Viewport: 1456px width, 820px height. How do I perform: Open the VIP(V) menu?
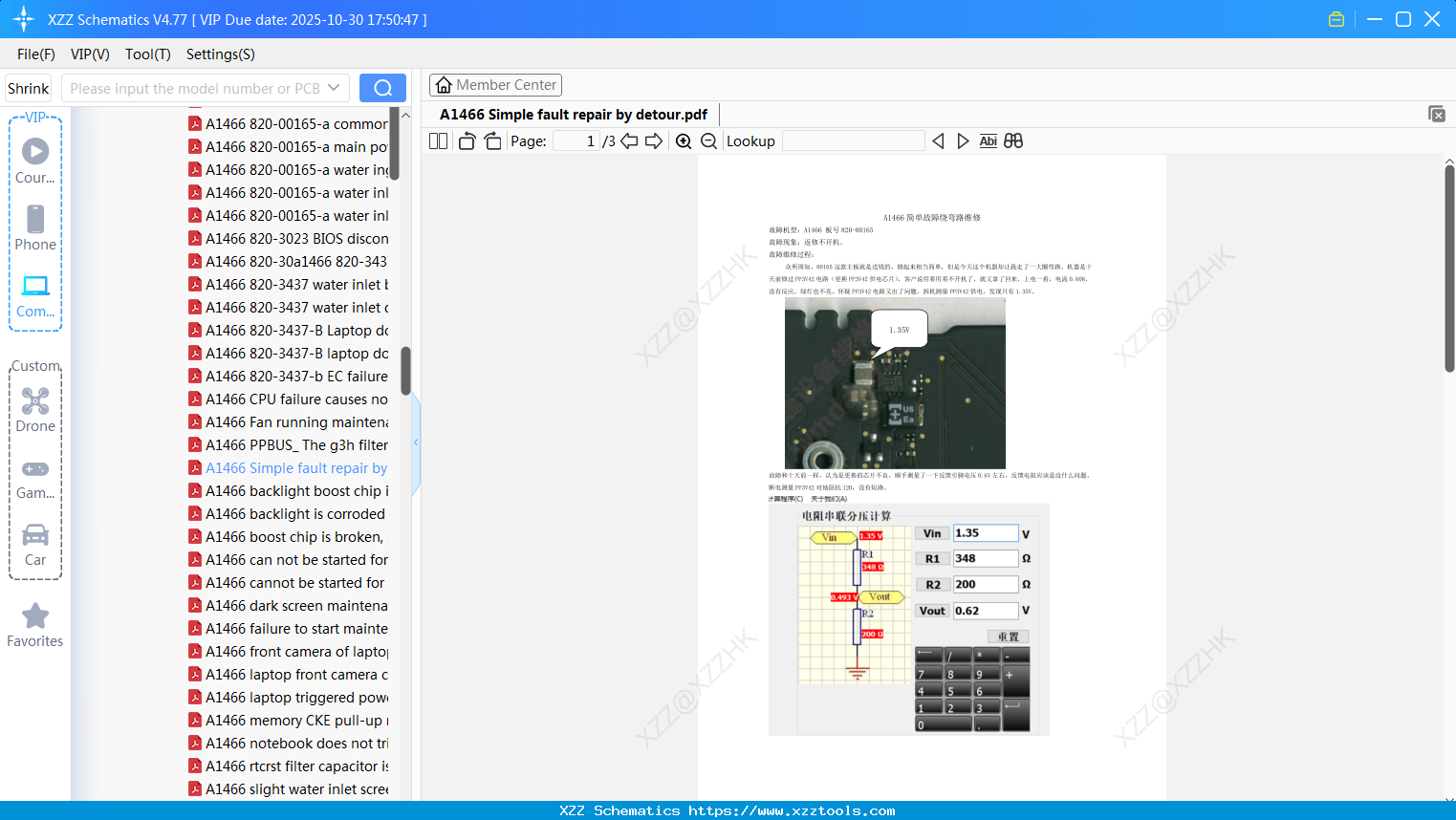90,54
